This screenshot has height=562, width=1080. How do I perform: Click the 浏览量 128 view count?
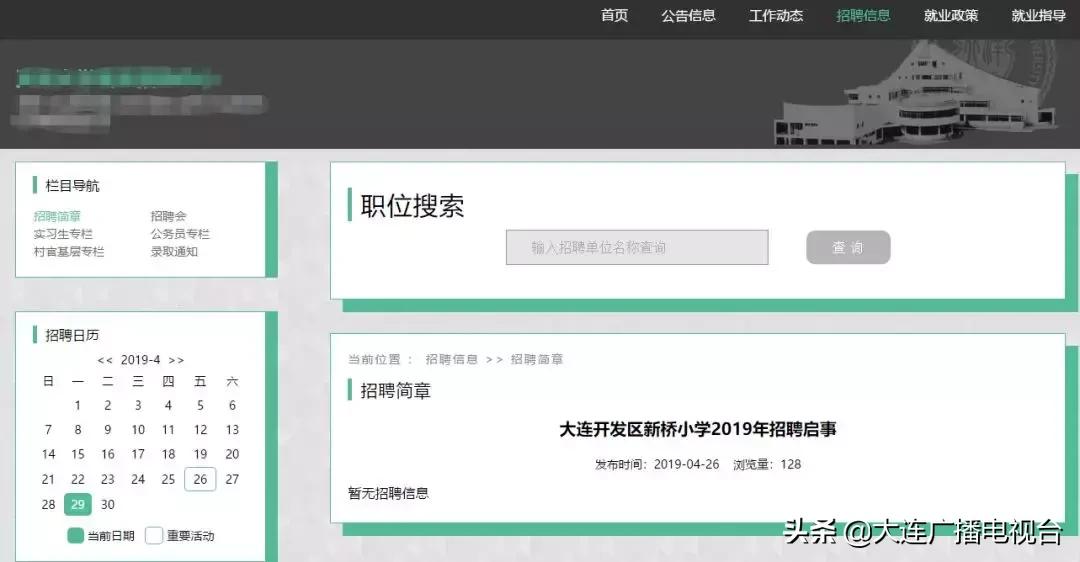pyautogui.click(x=767, y=464)
